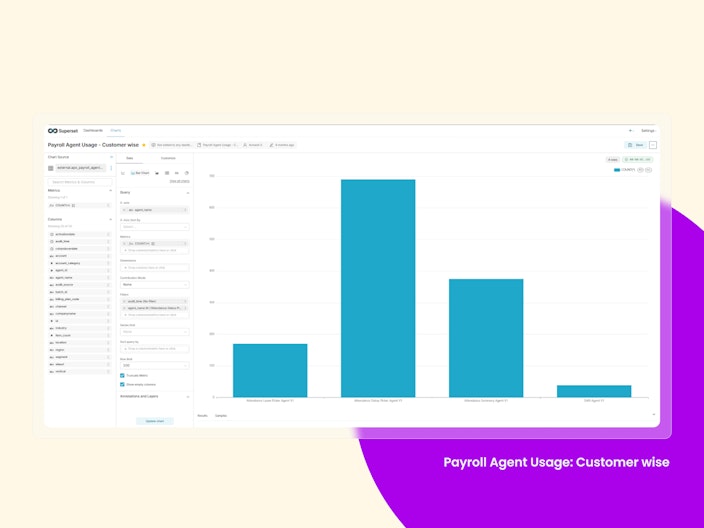Viewport: 704px width, 528px height.
Task: Open the dataset options three-dot menu
Action: tap(111, 168)
